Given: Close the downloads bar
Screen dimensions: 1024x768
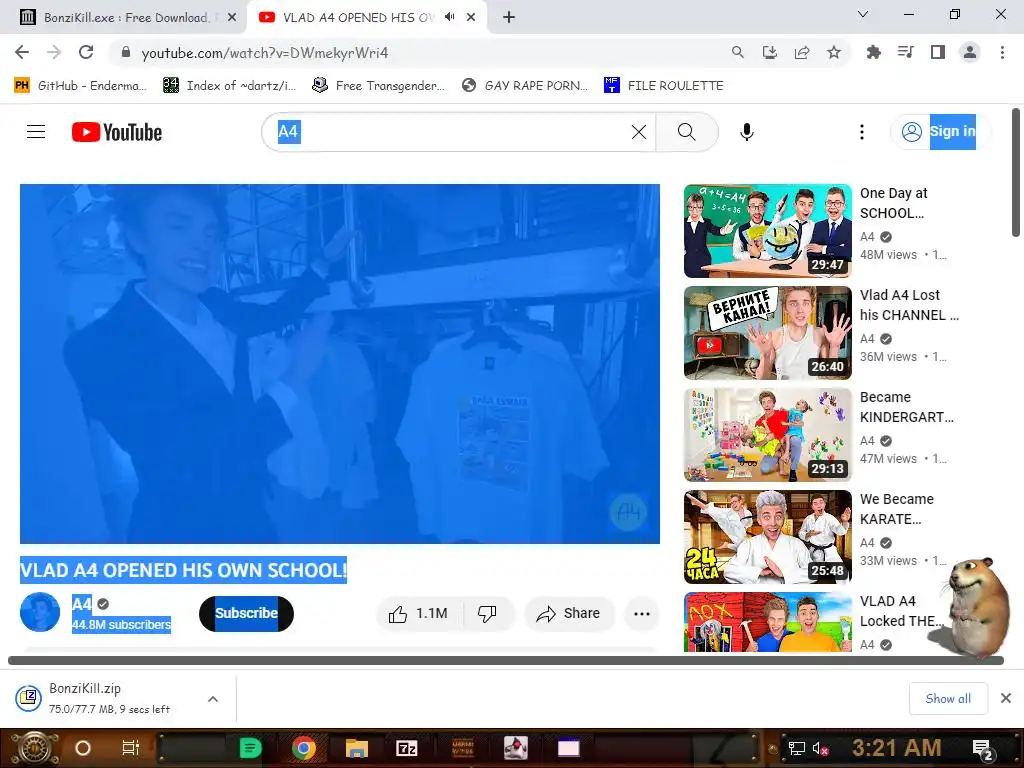Looking at the screenshot, I should [x=1006, y=699].
